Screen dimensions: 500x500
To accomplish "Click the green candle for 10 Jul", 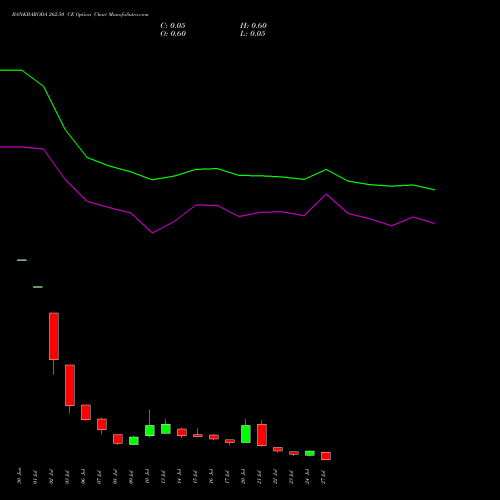I will pyautogui.click(x=150, y=430).
